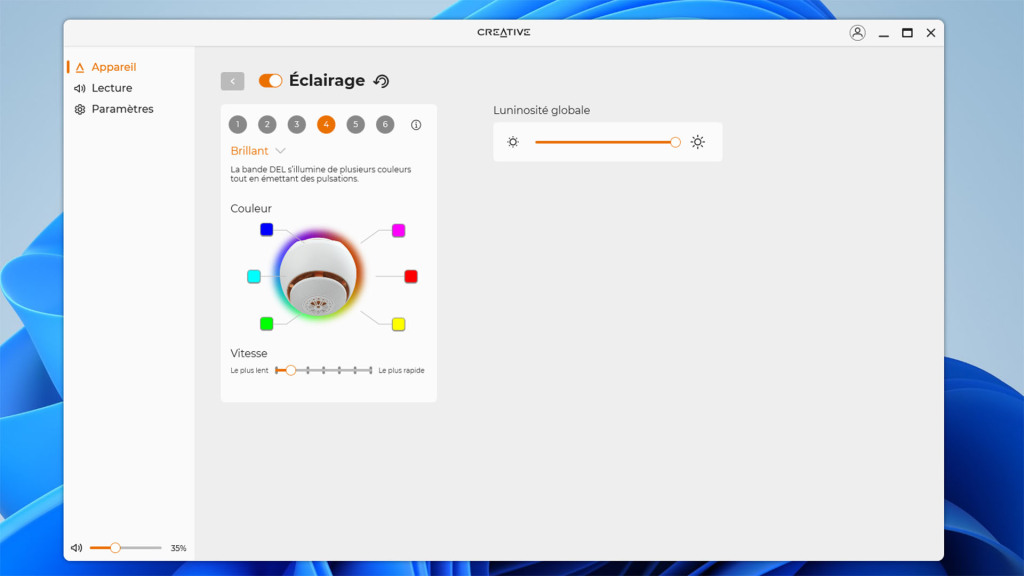Click the high brightness sun icon
Screen dimensions: 1024x576
click(x=698, y=142)
